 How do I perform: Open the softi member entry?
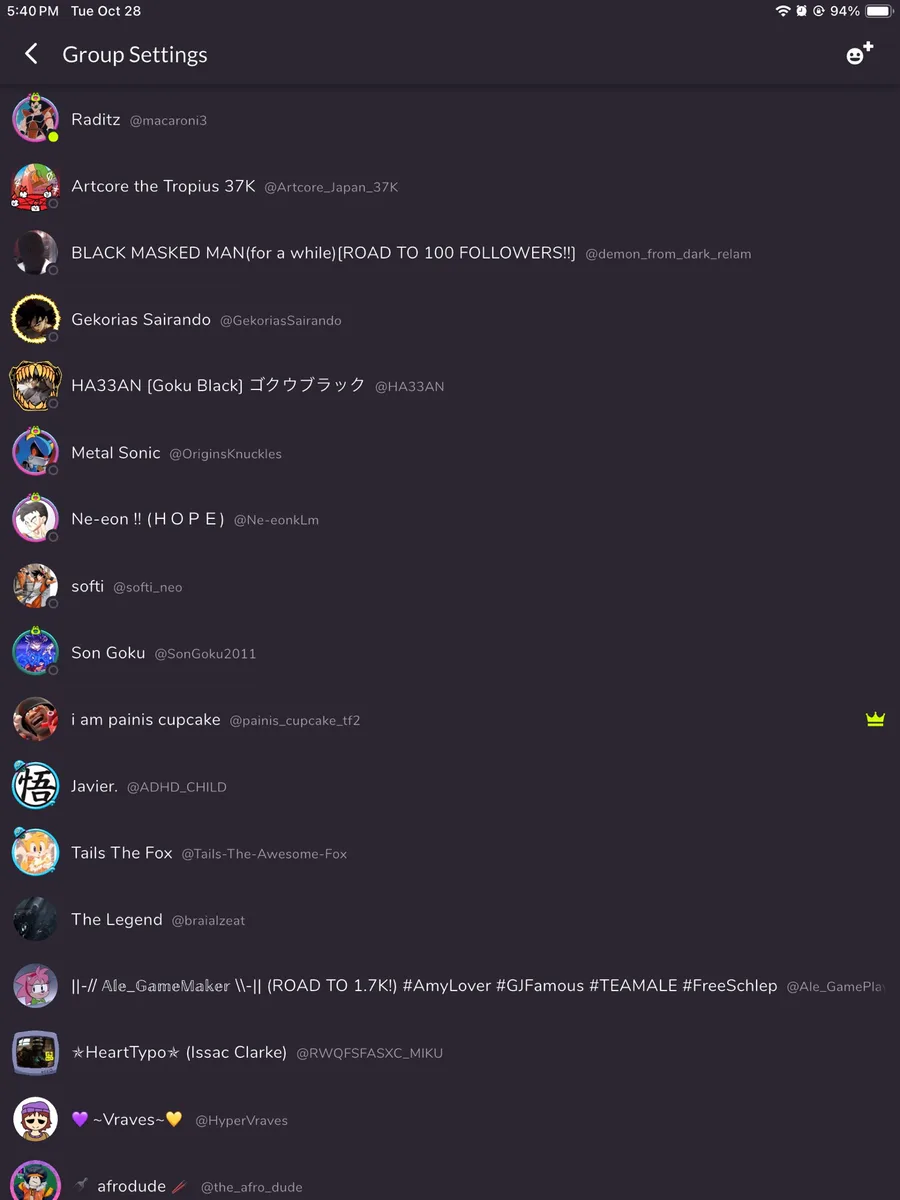(x=450, y=586)
